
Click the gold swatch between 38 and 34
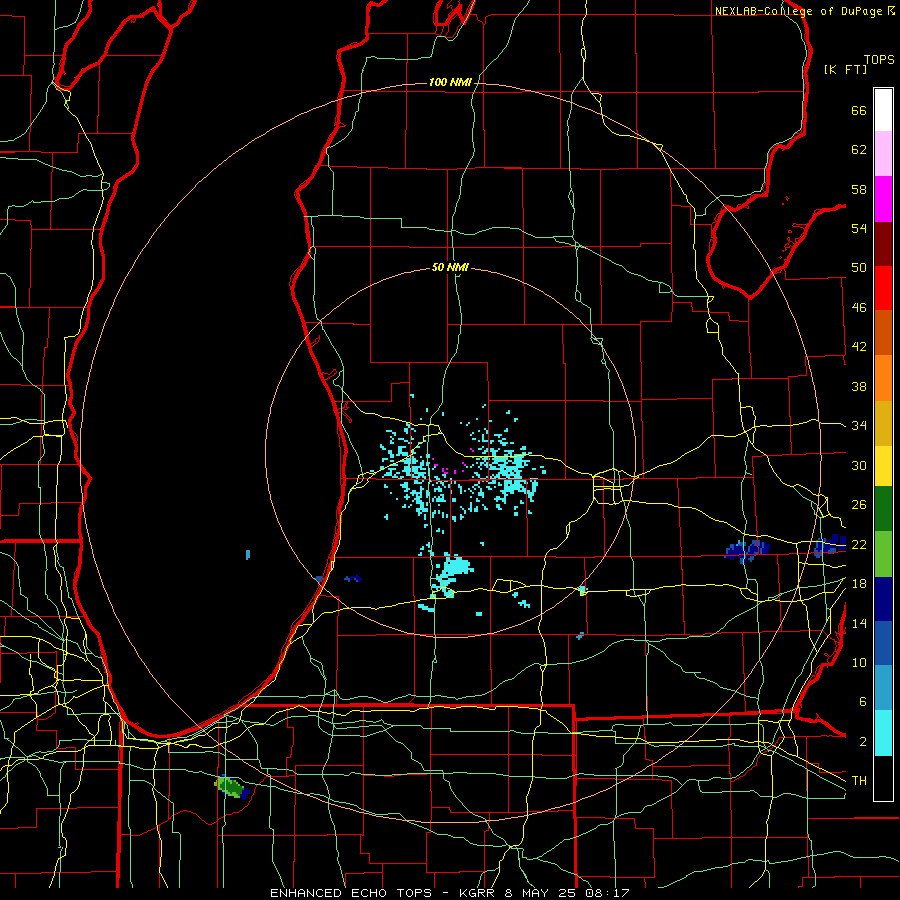pyautogui.click(x=883, y=423)
